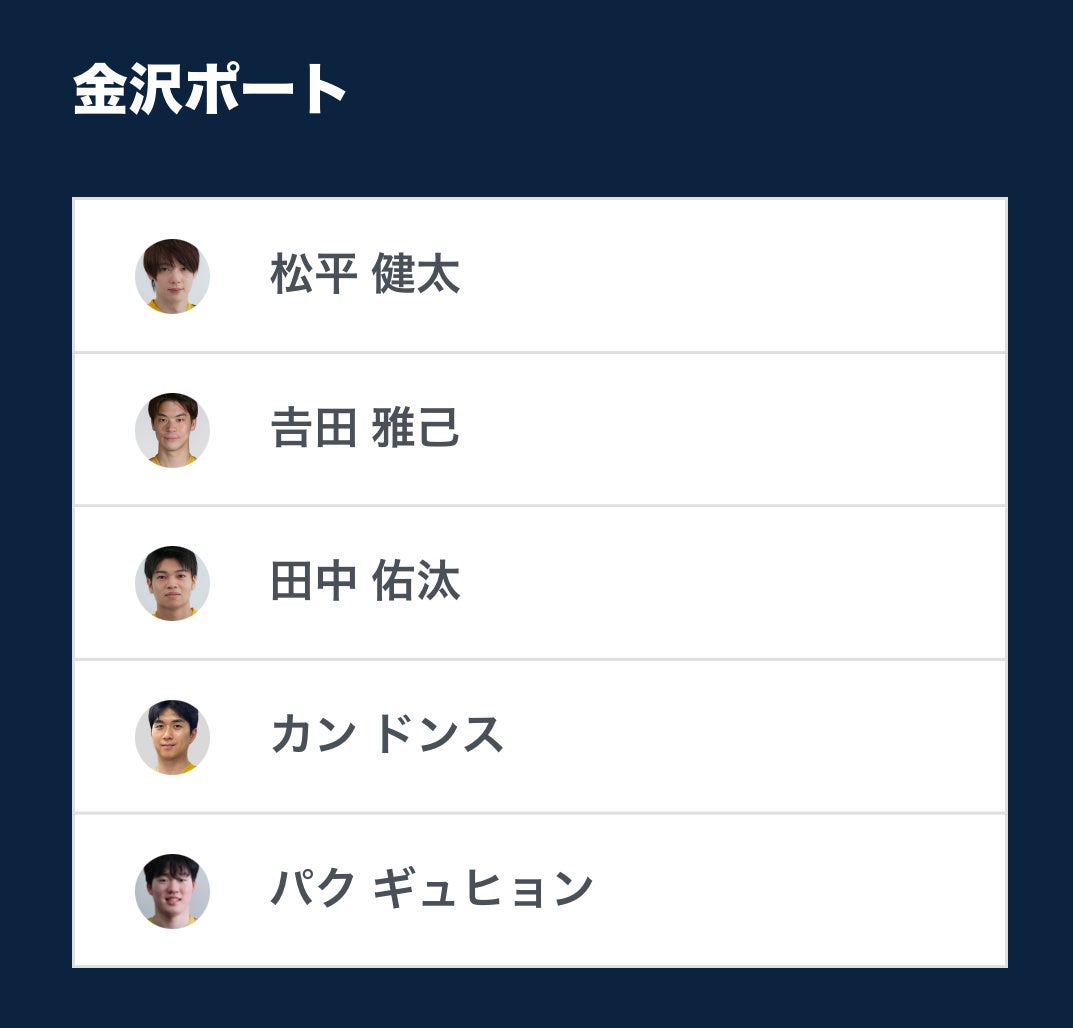Select the 松平 健太 name link
Viewport: 1073px width, 1028px height.
(x=365, y=274)
